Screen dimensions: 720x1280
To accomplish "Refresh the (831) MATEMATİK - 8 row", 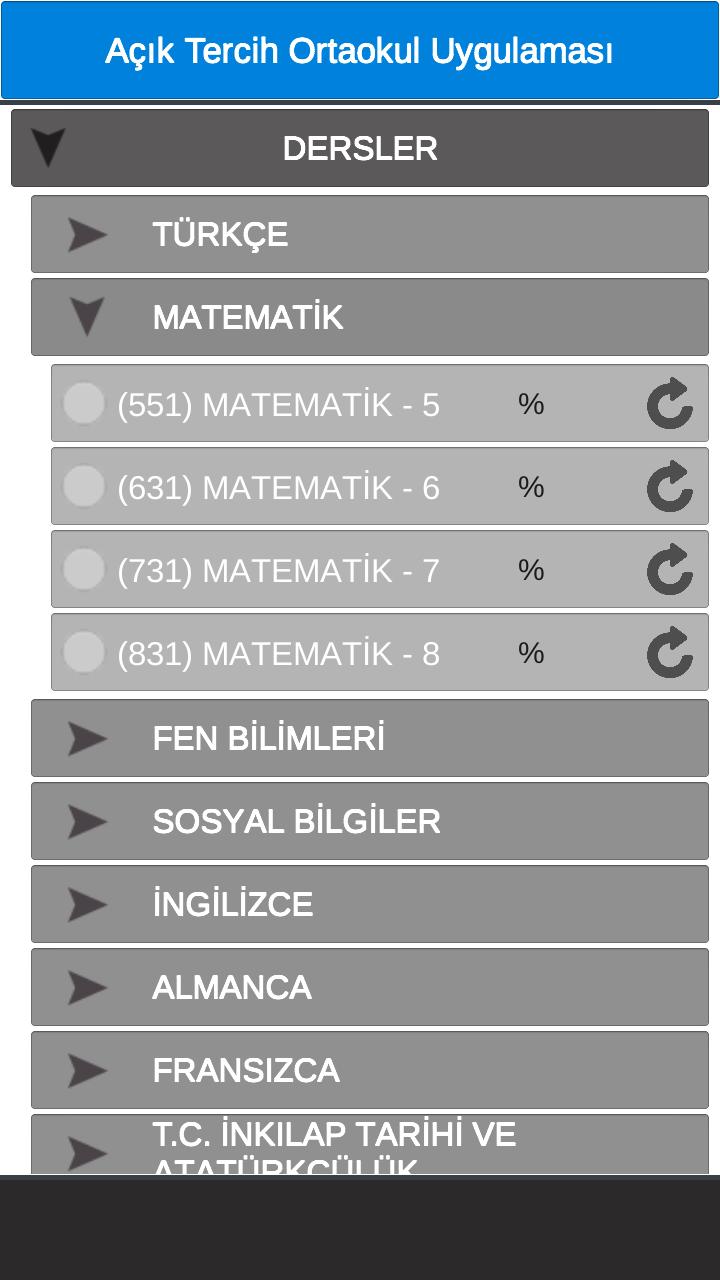I will point(669,652).
